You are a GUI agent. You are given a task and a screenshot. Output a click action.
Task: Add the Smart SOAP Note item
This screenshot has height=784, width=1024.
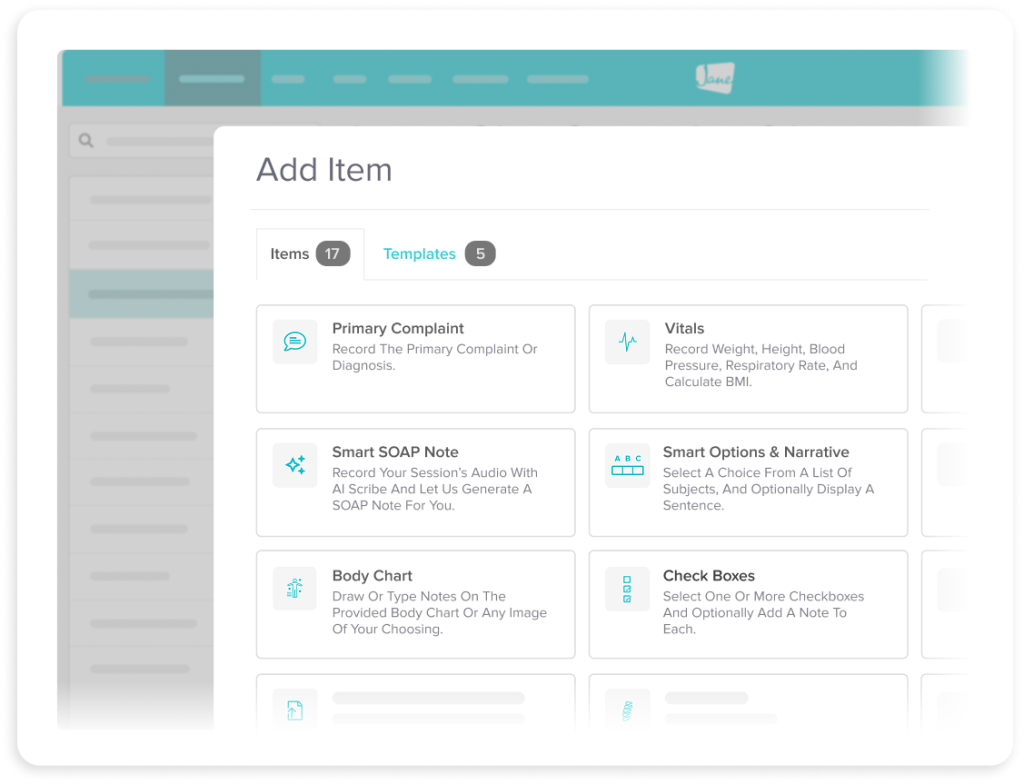coord(416,482)
